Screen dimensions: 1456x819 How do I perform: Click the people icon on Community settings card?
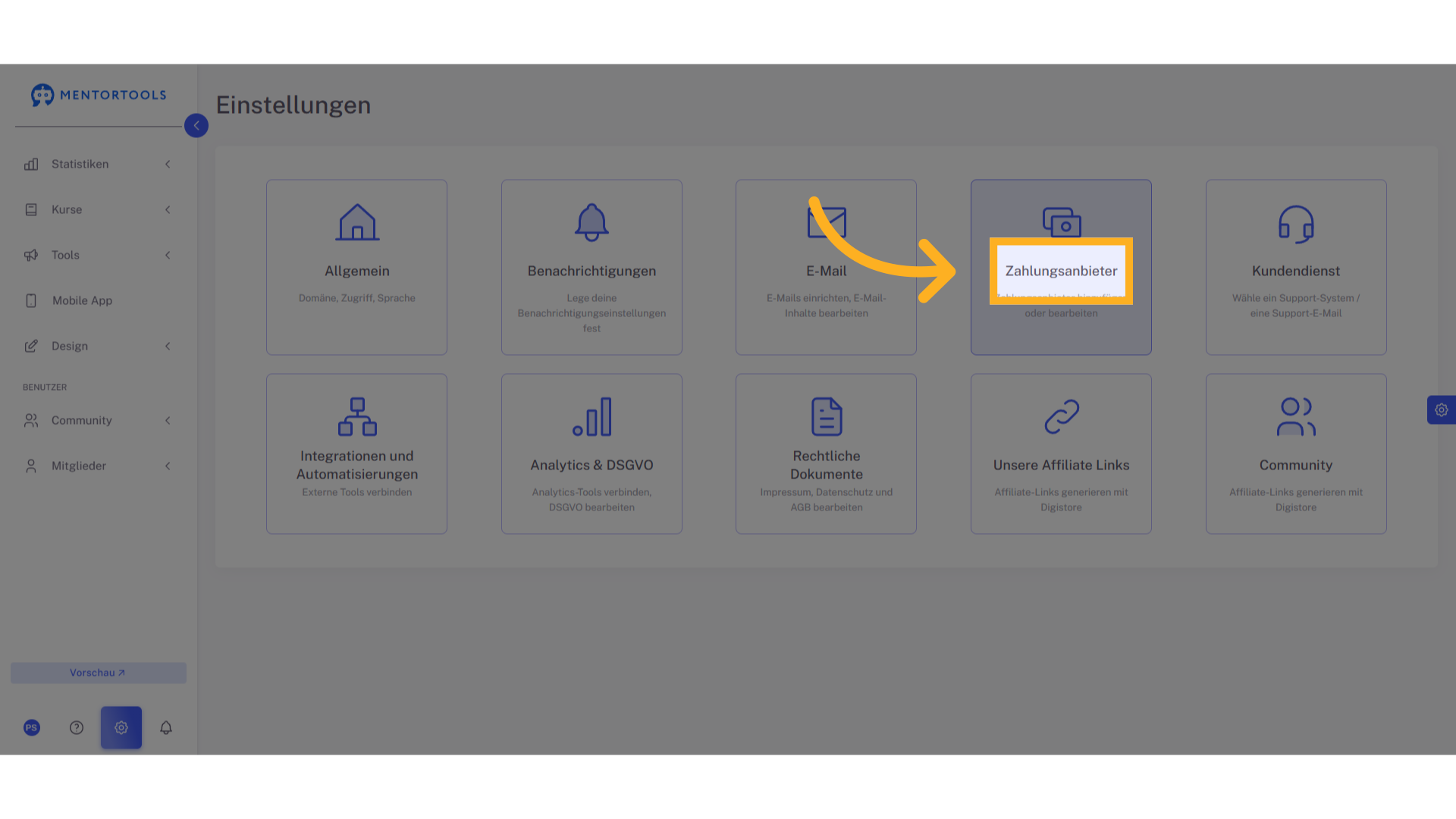(1296, 417)
